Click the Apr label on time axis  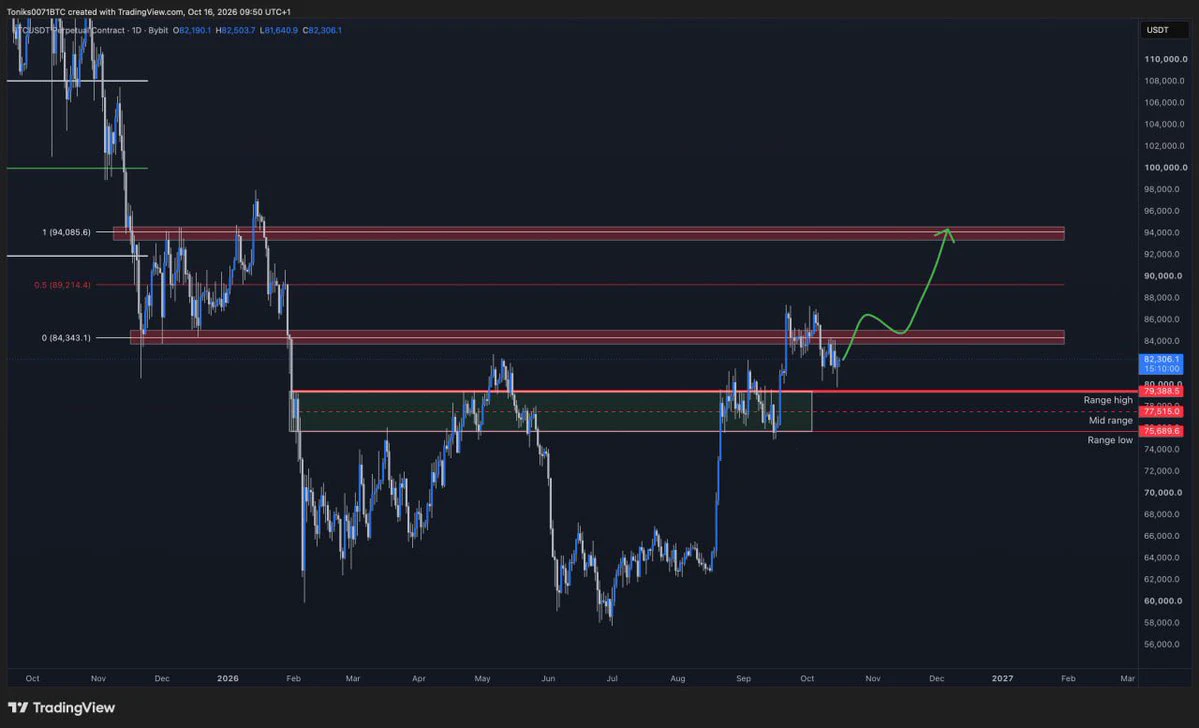(418, 678)
